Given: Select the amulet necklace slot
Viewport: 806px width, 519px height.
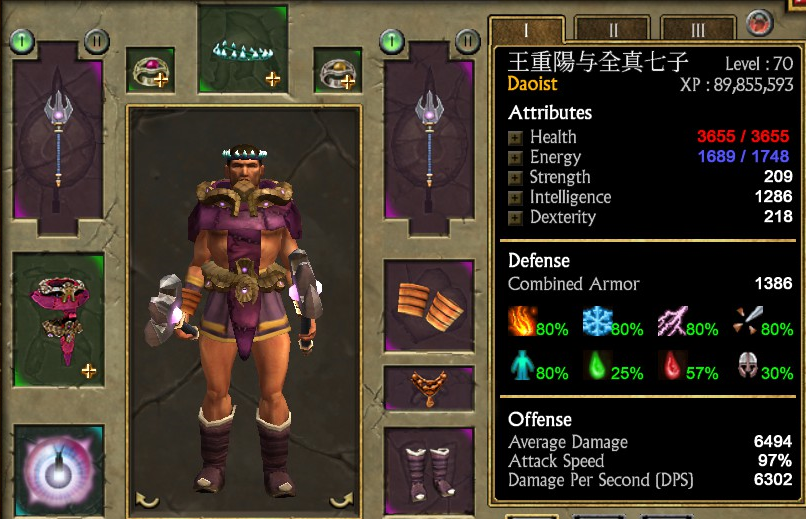Looking at the screenshot, I should (x=429, y=388).
